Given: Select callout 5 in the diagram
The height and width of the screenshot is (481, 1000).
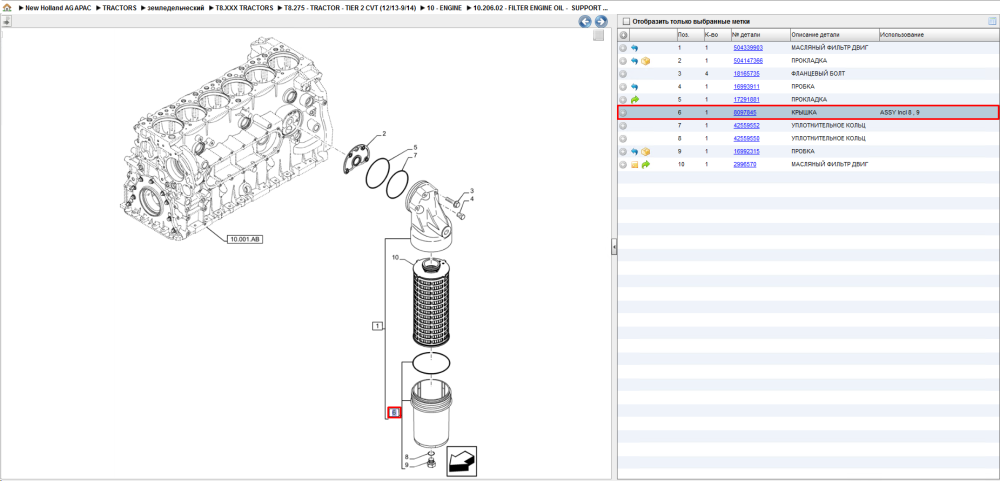Looking at the screenshot, I should coord(415,147).
